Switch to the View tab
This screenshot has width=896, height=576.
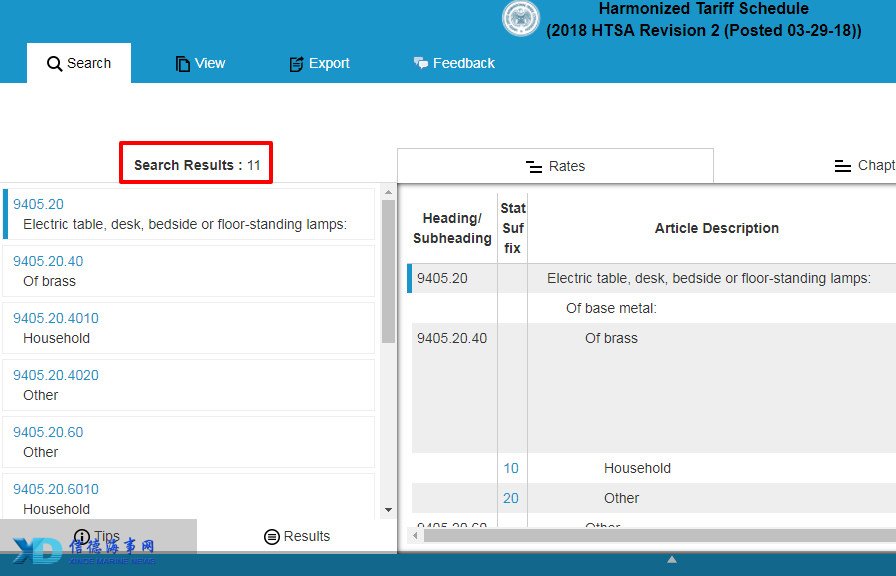(x=200, y=63)
